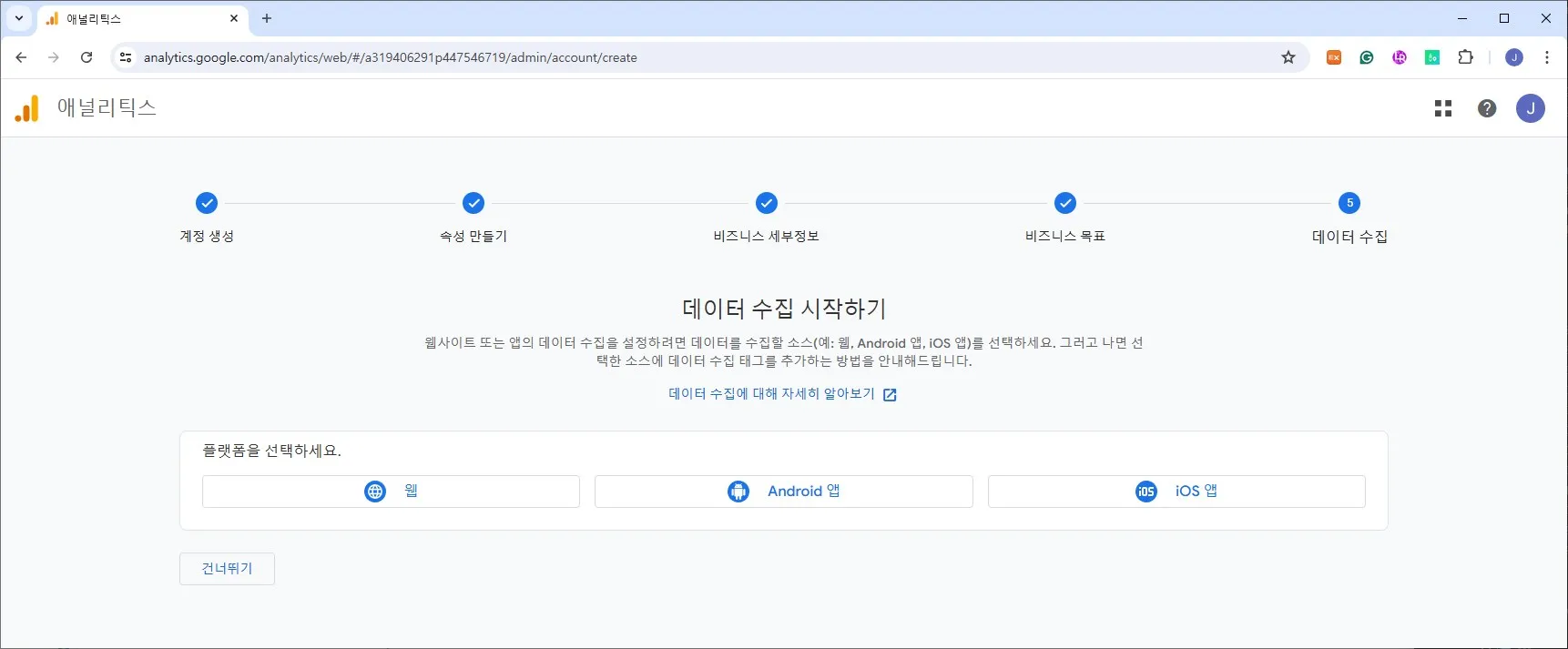
Task: Bookmark this page with the star icon
Action: [1288, 57]
